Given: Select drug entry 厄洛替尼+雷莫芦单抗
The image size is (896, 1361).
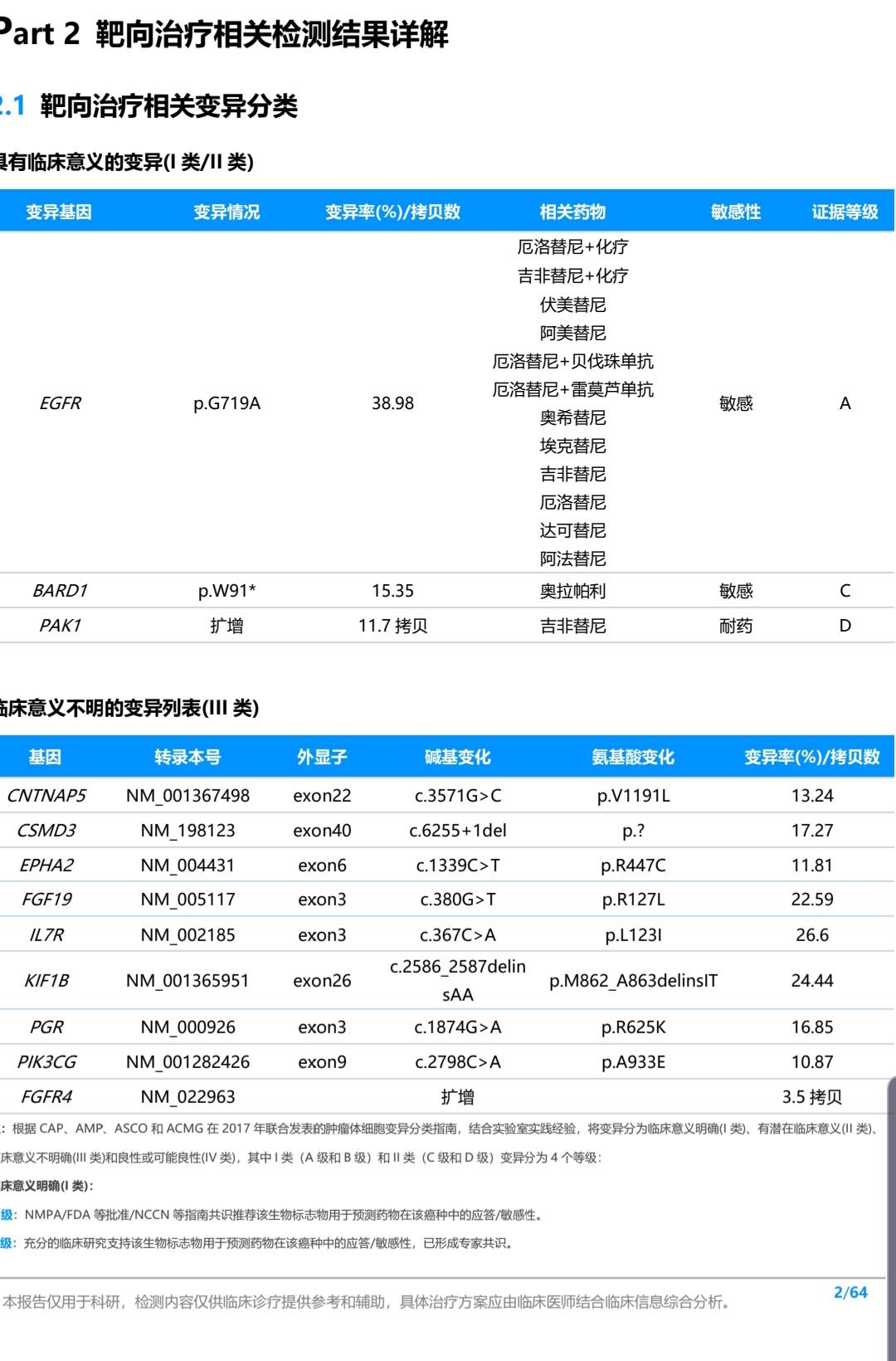Looking at the screenshot, I should point(572,389).
